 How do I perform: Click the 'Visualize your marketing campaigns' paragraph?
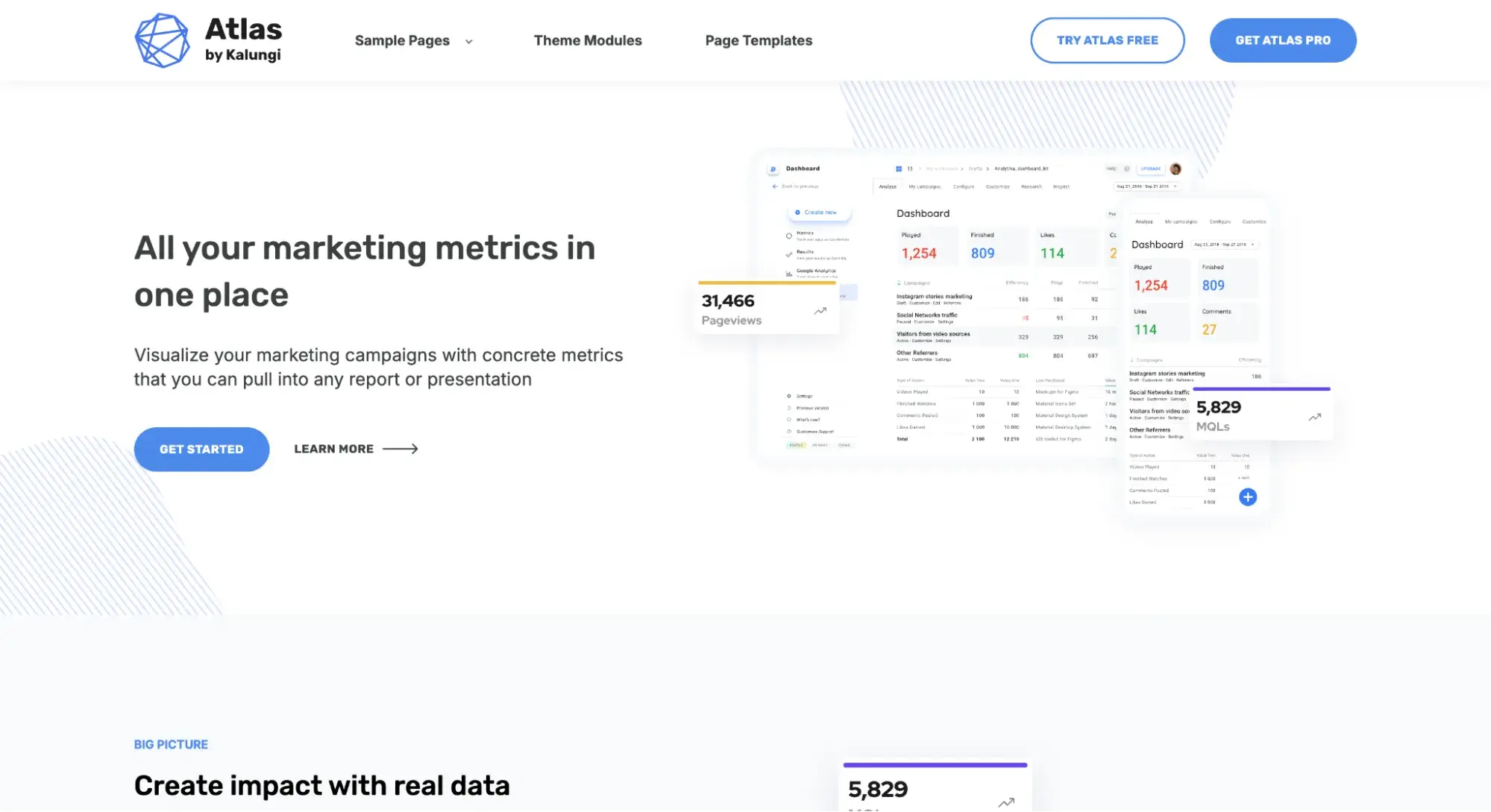click(378, 368)
